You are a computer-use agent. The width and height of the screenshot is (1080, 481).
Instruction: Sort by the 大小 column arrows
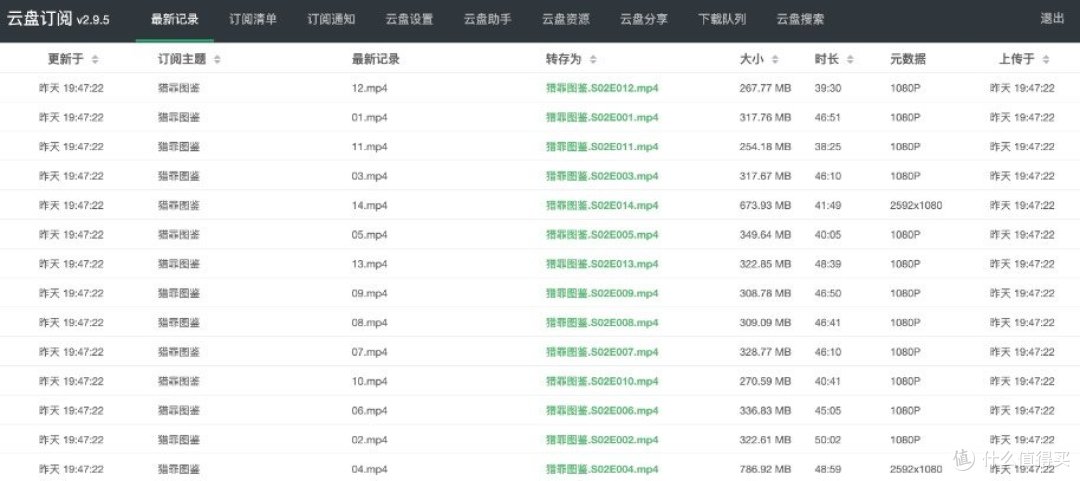(x=775, y=60)
